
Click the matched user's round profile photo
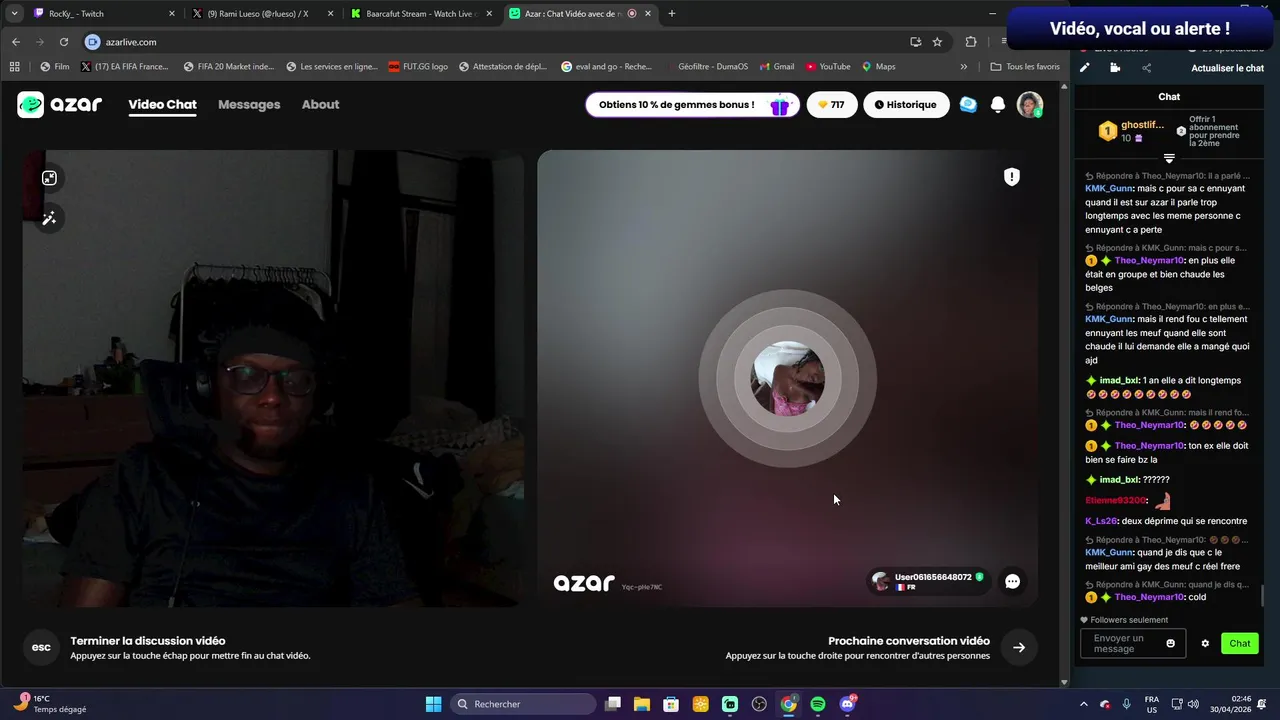tap(787, 378)
